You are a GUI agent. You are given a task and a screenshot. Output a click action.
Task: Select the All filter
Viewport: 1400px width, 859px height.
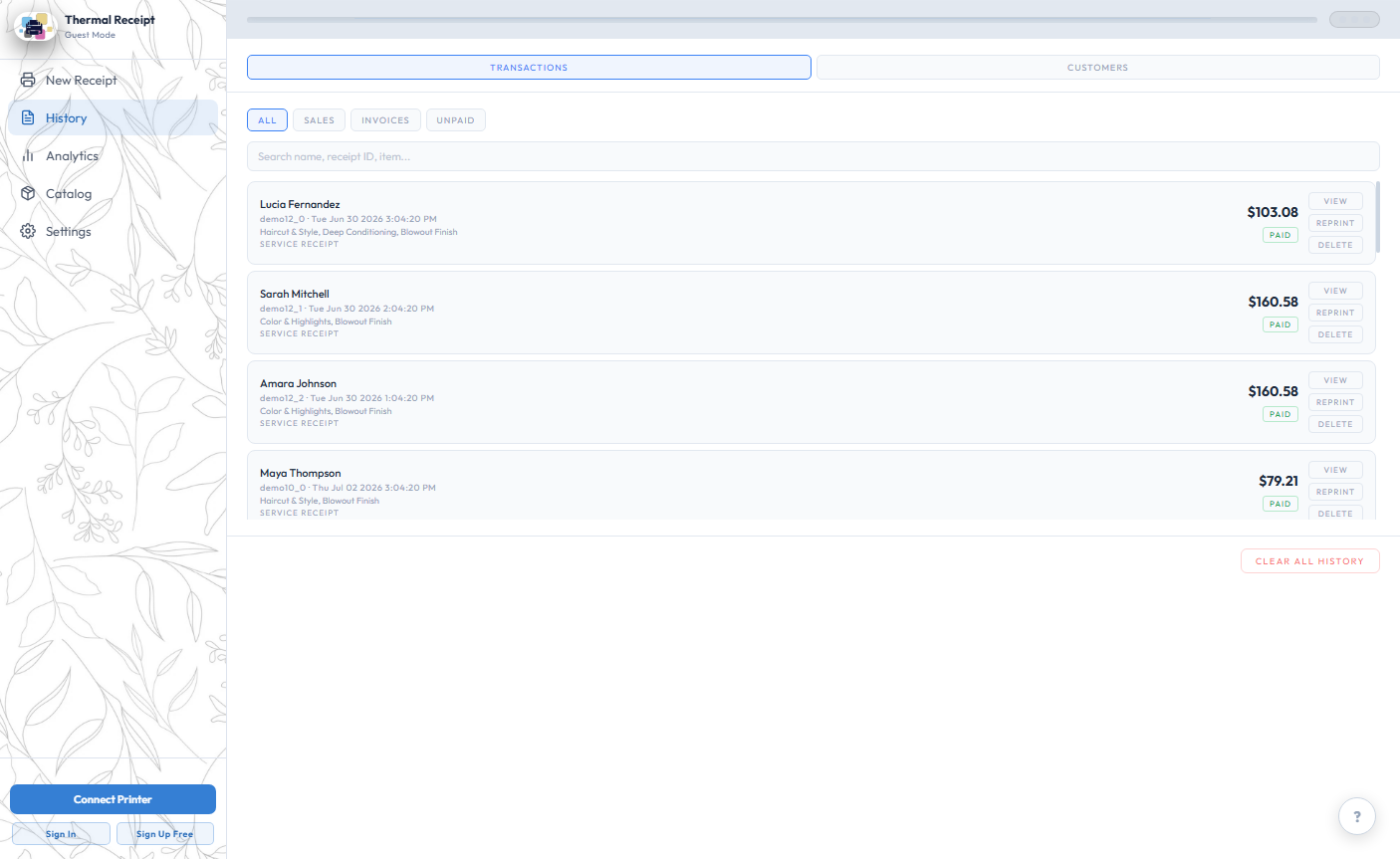point(267,119)
